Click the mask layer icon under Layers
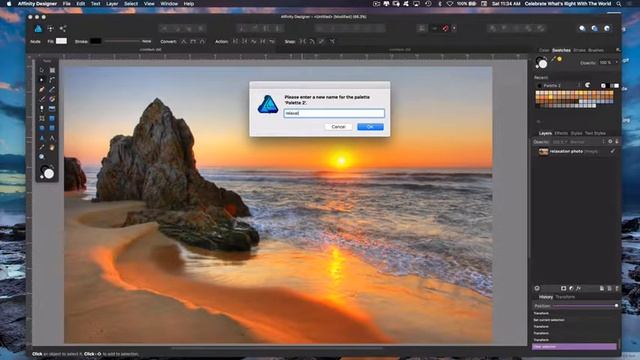 pos(564,289)
